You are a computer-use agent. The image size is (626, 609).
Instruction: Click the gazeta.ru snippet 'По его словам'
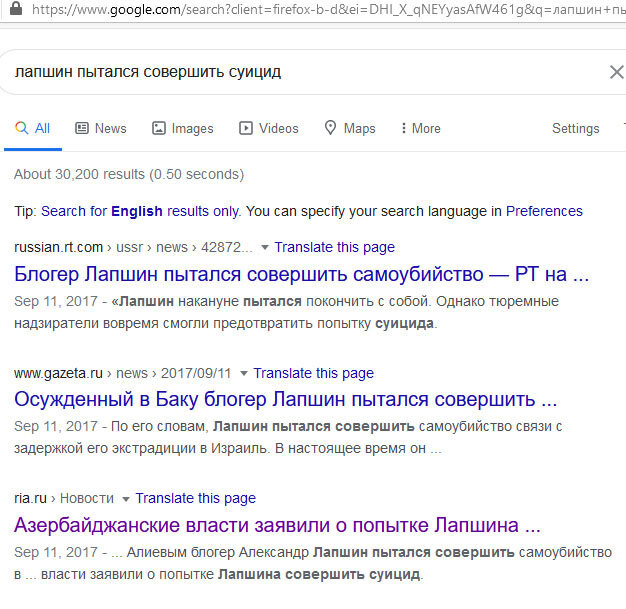(288, 437)
